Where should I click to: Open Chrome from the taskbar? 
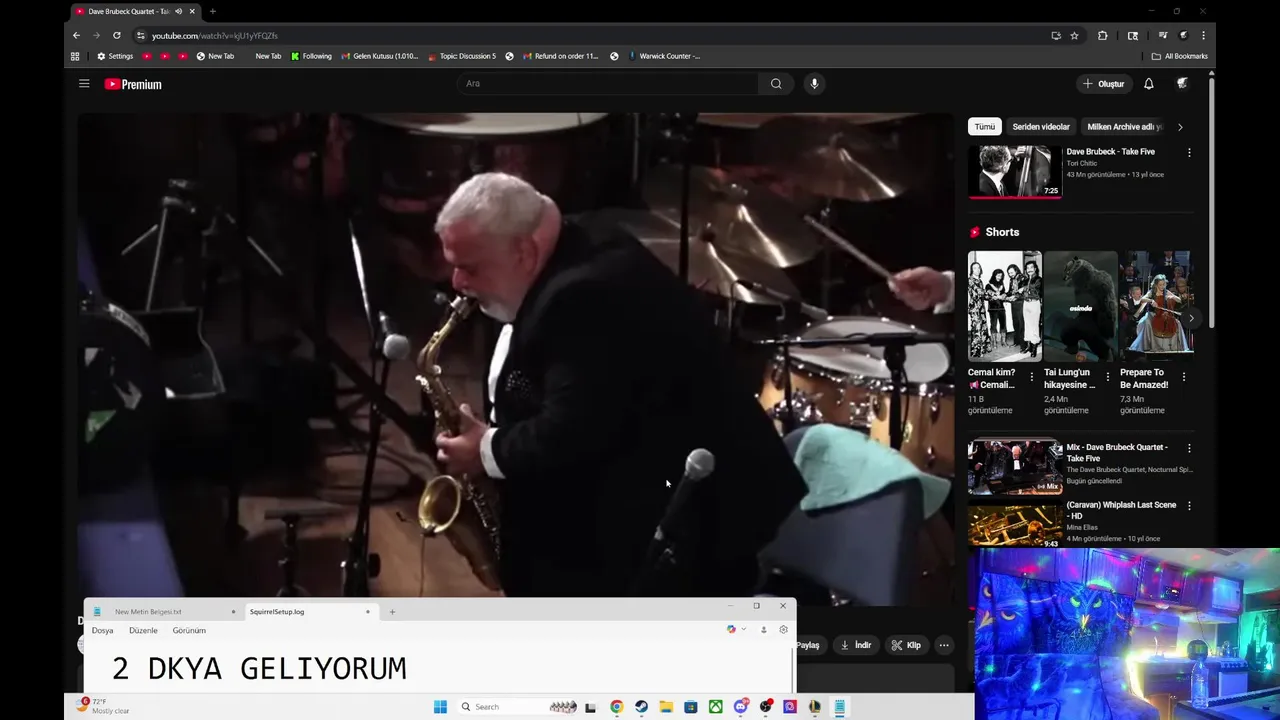point(616,707)
